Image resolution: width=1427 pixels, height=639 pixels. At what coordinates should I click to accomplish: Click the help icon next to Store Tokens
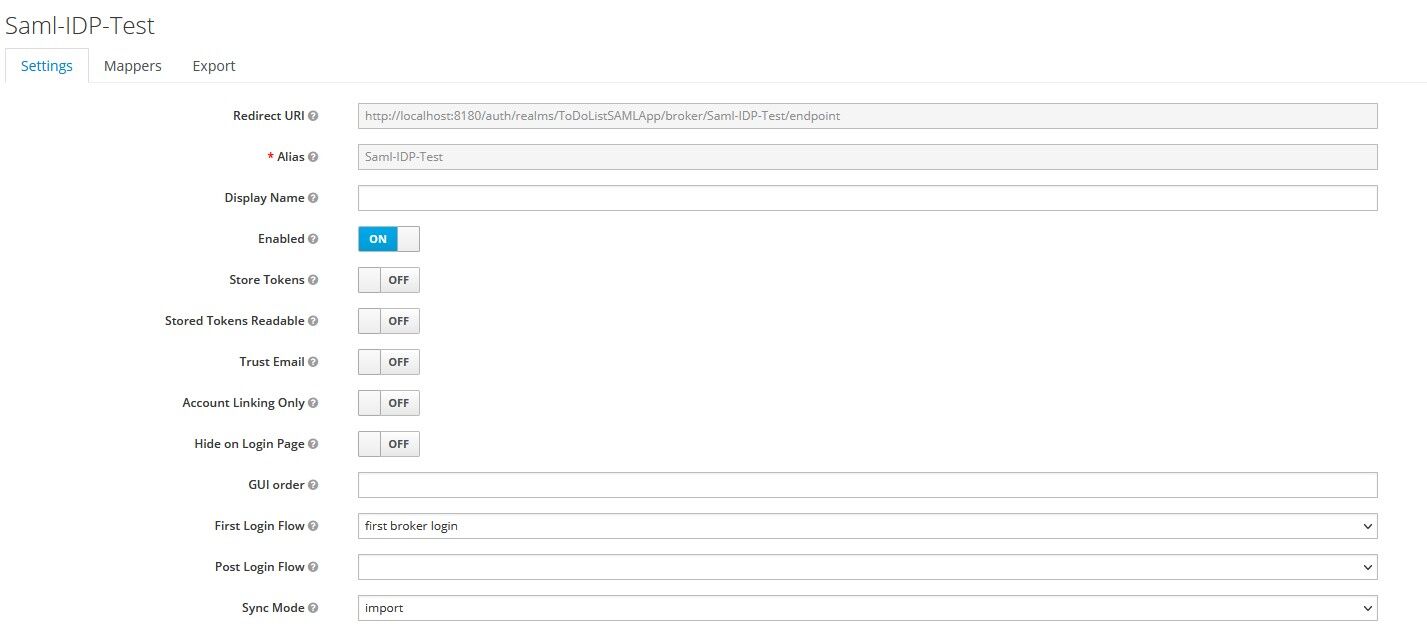(314, 280)
